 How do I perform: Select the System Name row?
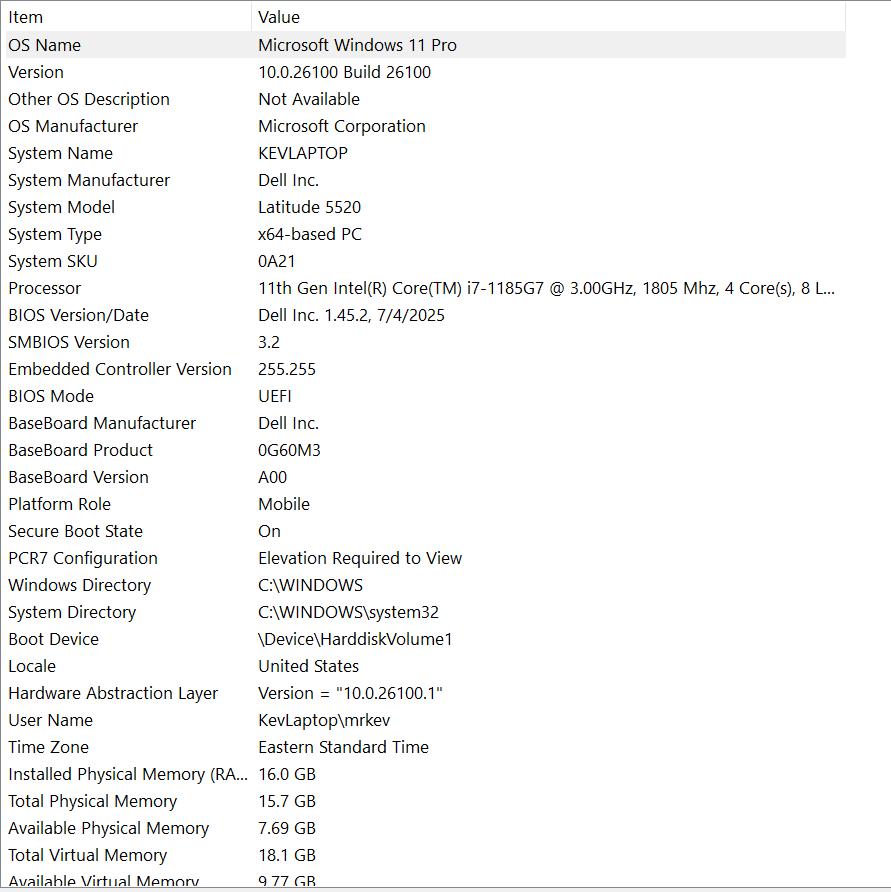click(x=60, y=153)
